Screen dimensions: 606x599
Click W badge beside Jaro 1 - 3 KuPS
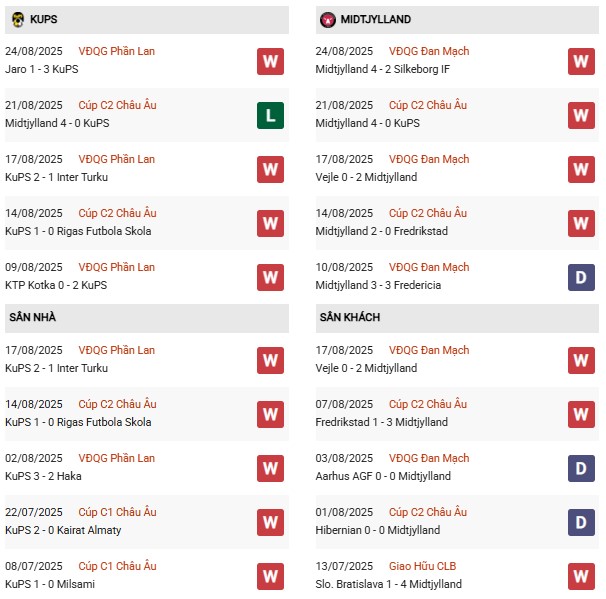point(269,61)
